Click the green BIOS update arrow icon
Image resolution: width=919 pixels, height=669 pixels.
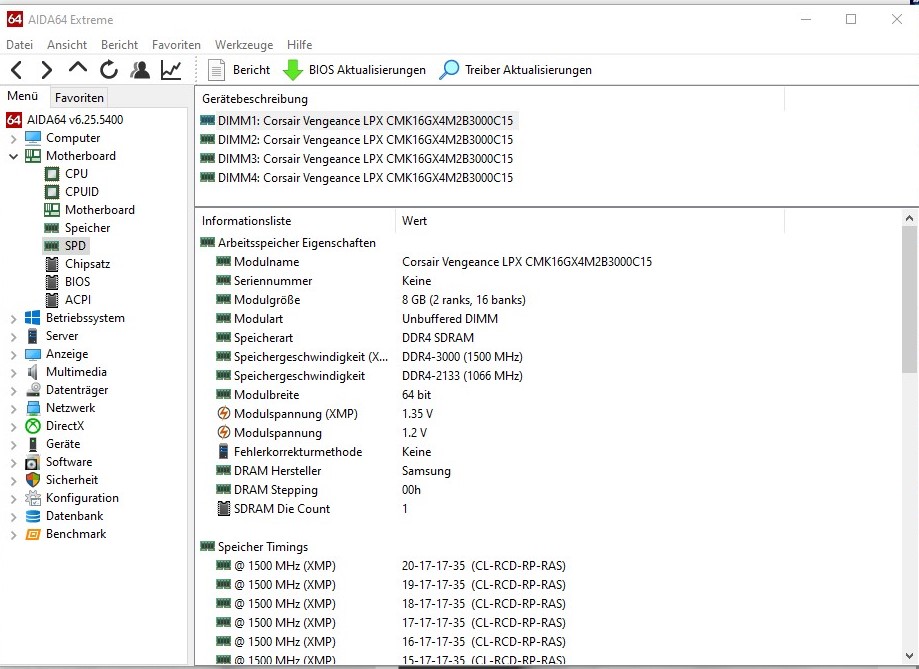(292, 70)
